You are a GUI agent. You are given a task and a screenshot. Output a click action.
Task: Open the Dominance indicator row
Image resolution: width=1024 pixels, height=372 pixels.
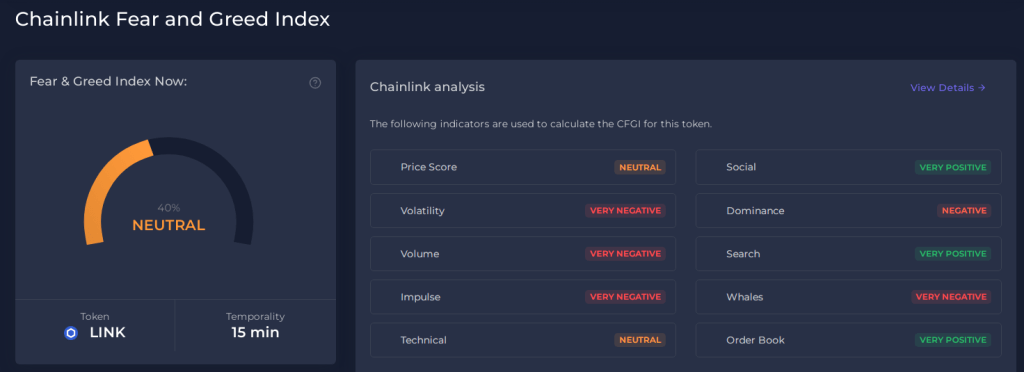coord(848,210)
